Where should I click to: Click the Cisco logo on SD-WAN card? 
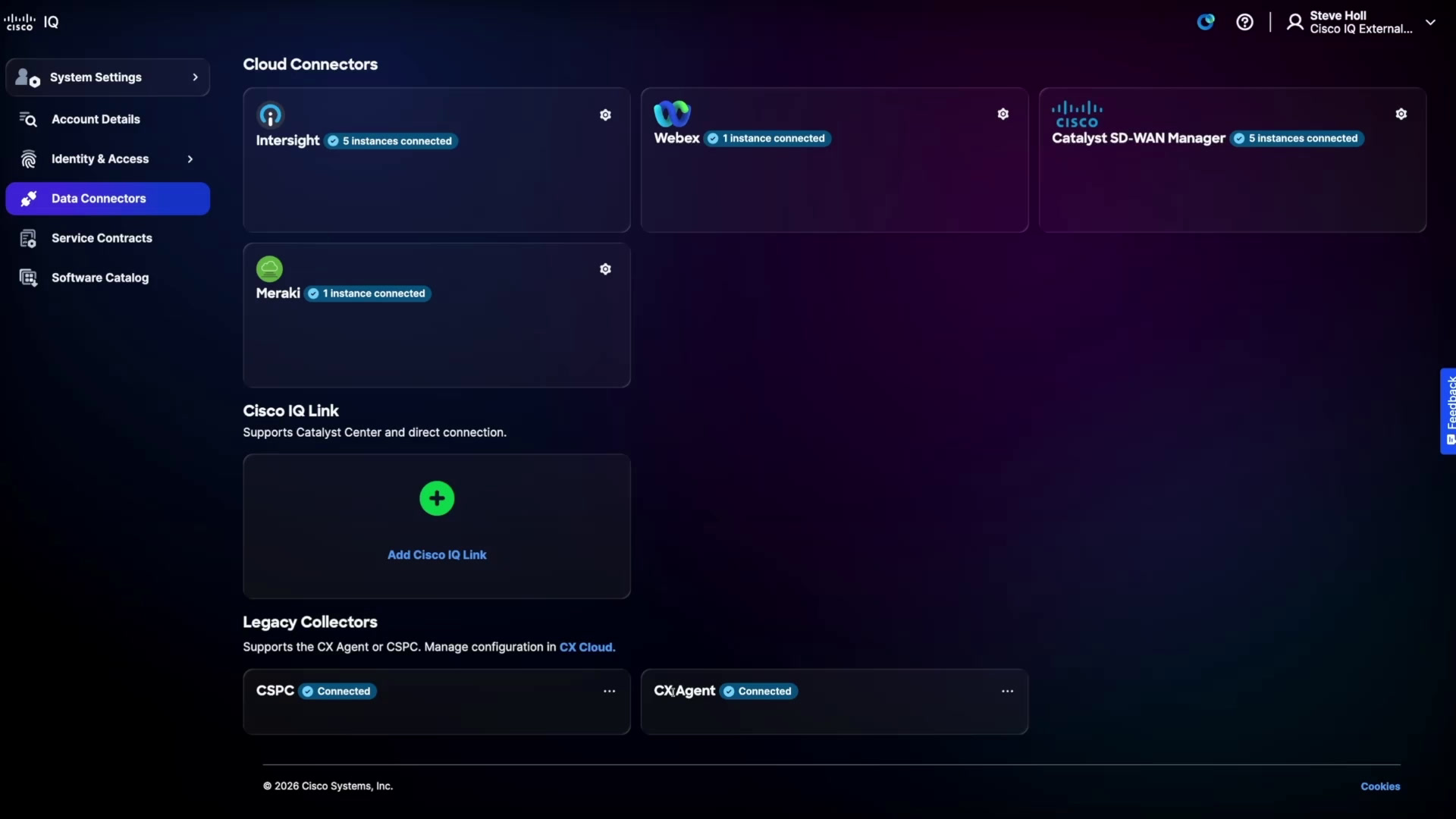pyautogui.click(x=1077, y=115)
